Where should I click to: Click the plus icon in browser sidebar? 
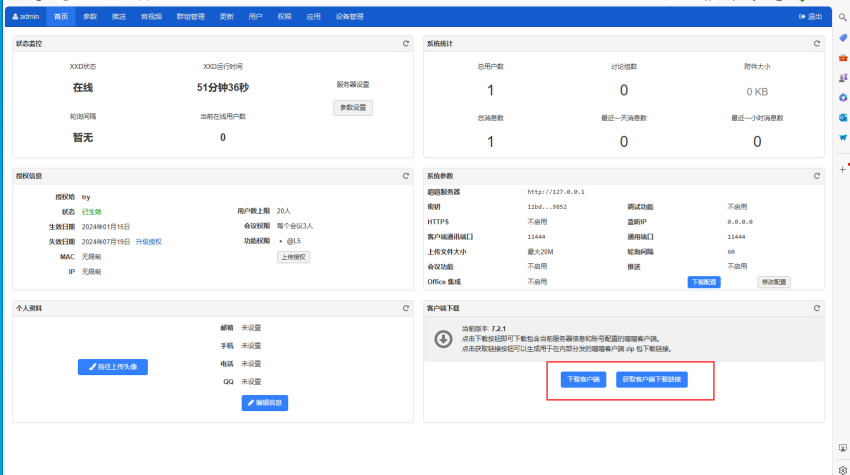843,169
